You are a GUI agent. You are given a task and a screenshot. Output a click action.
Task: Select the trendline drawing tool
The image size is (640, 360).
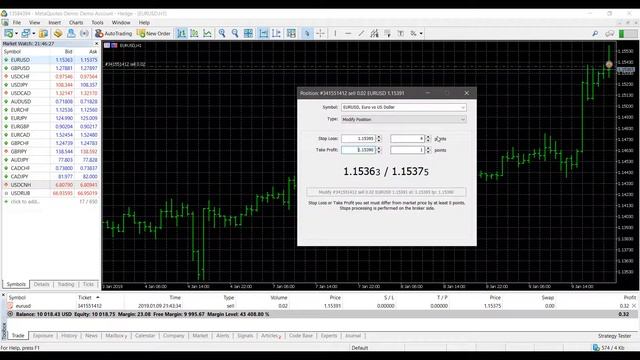(x=361, y=33)
